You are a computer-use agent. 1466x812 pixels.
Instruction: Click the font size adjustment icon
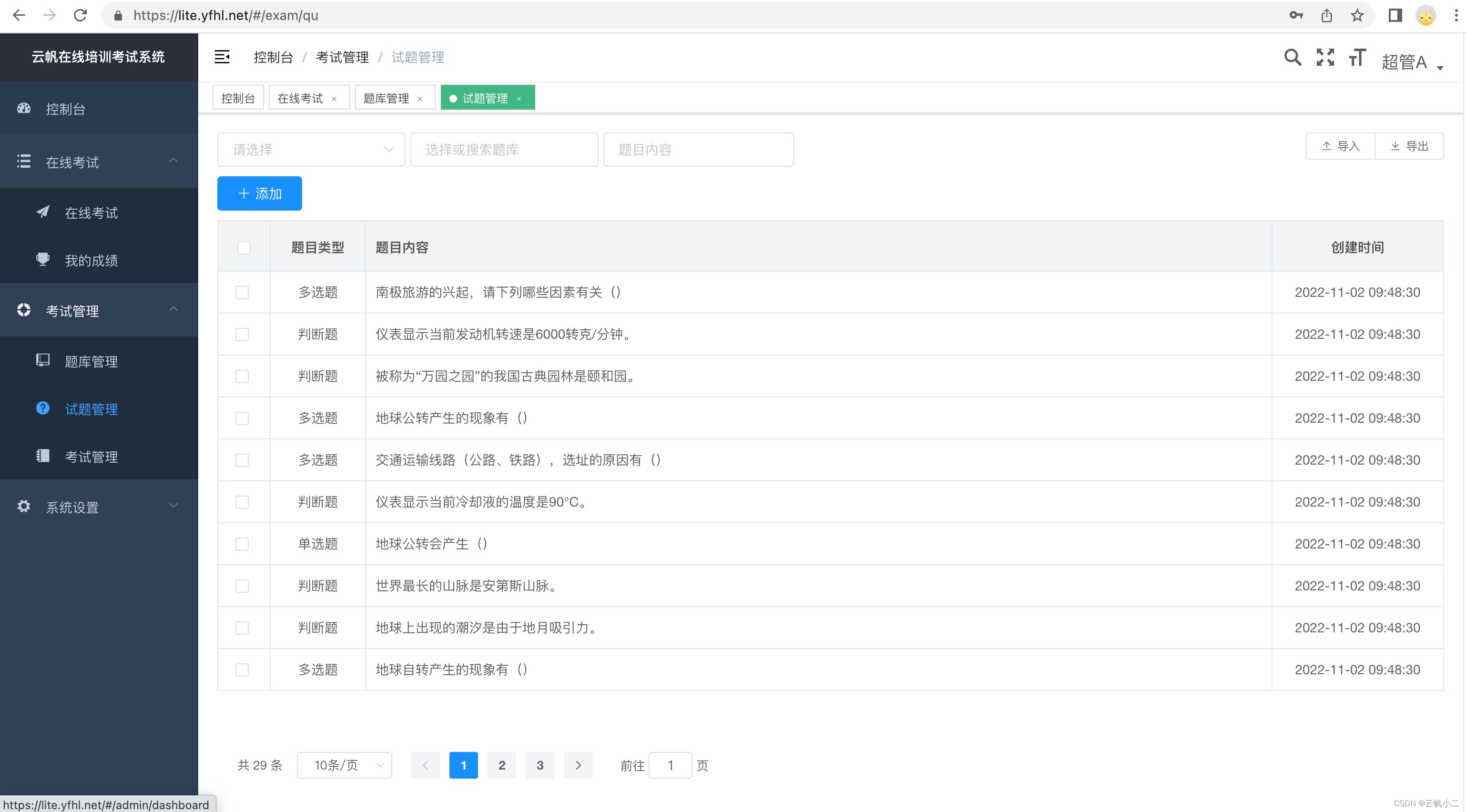point(1357,57)
